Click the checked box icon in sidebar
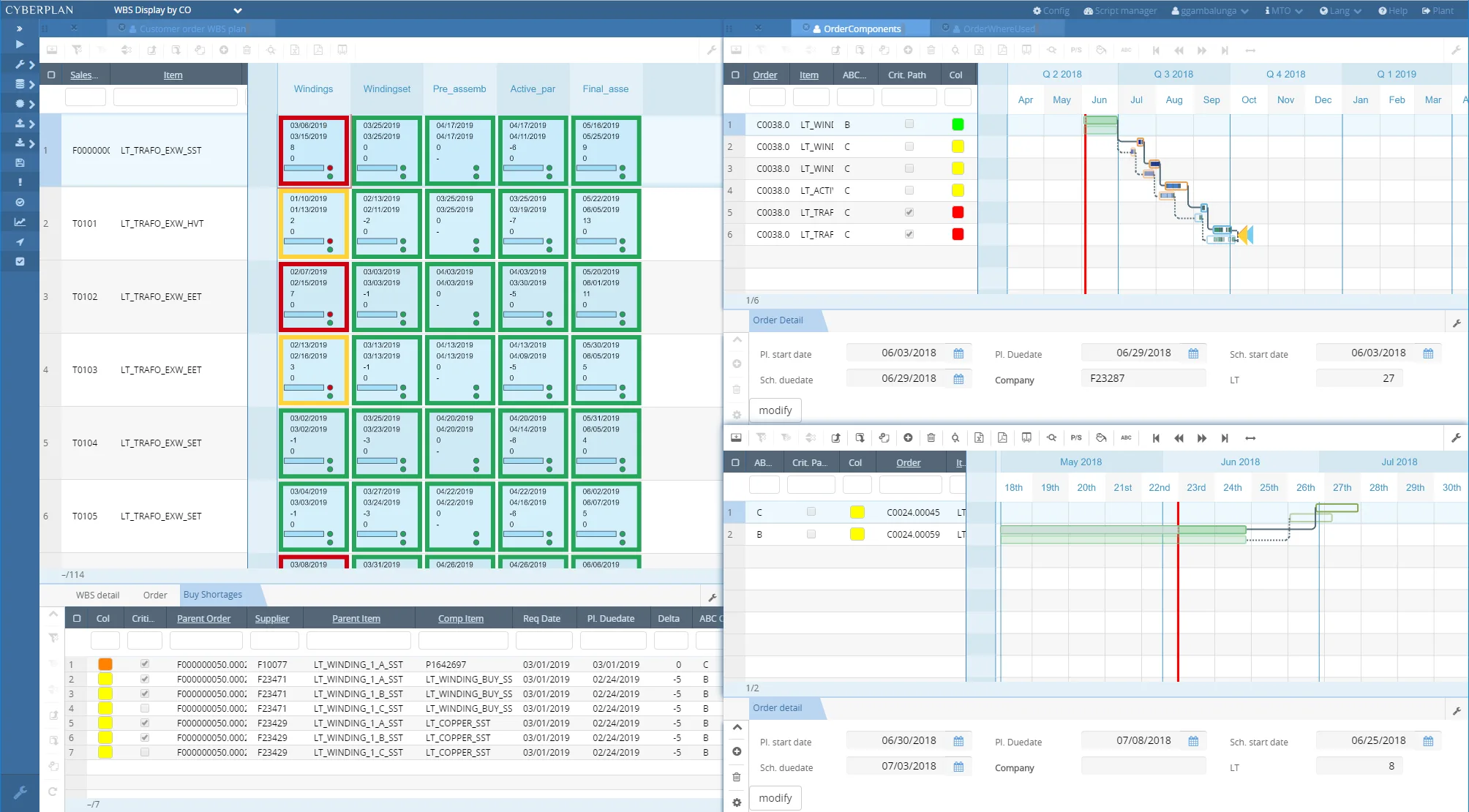This screenshot has height=812, width=1469. click(20, 261)
